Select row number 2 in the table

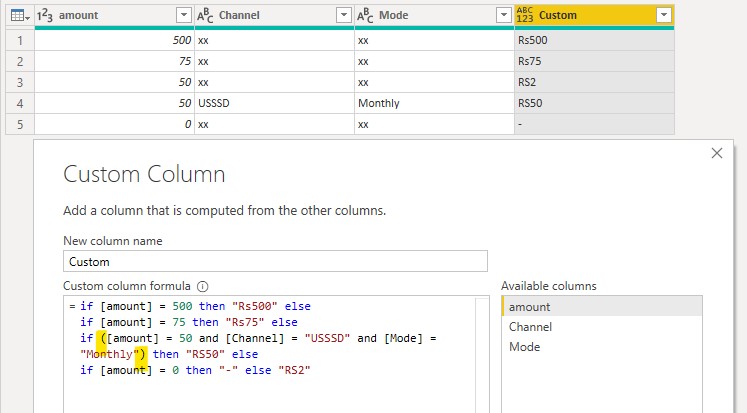click(x=20, y=61)
